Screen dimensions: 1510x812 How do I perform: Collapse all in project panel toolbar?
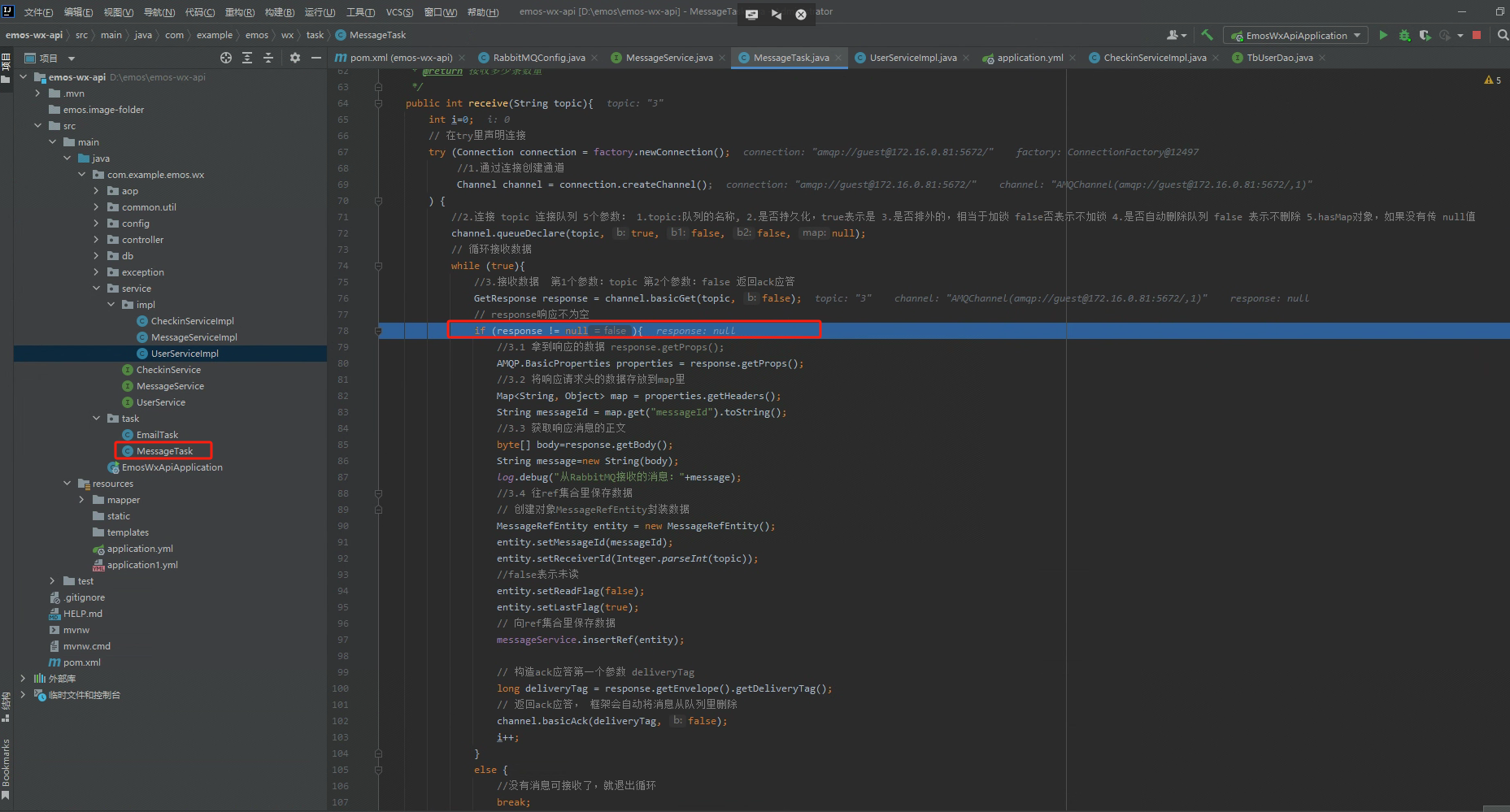[x=268, y=58]
